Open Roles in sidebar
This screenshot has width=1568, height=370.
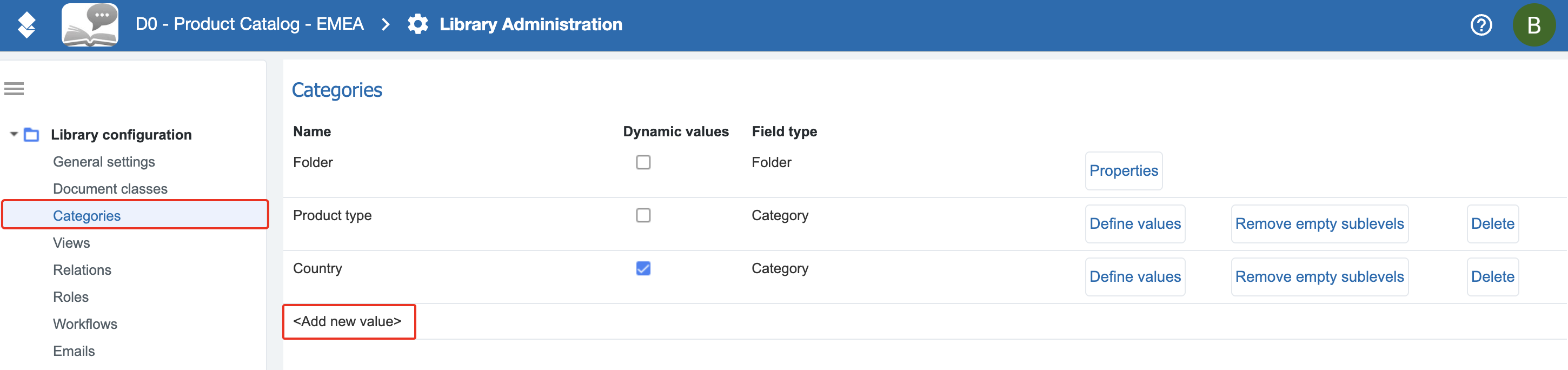point(71,297)
